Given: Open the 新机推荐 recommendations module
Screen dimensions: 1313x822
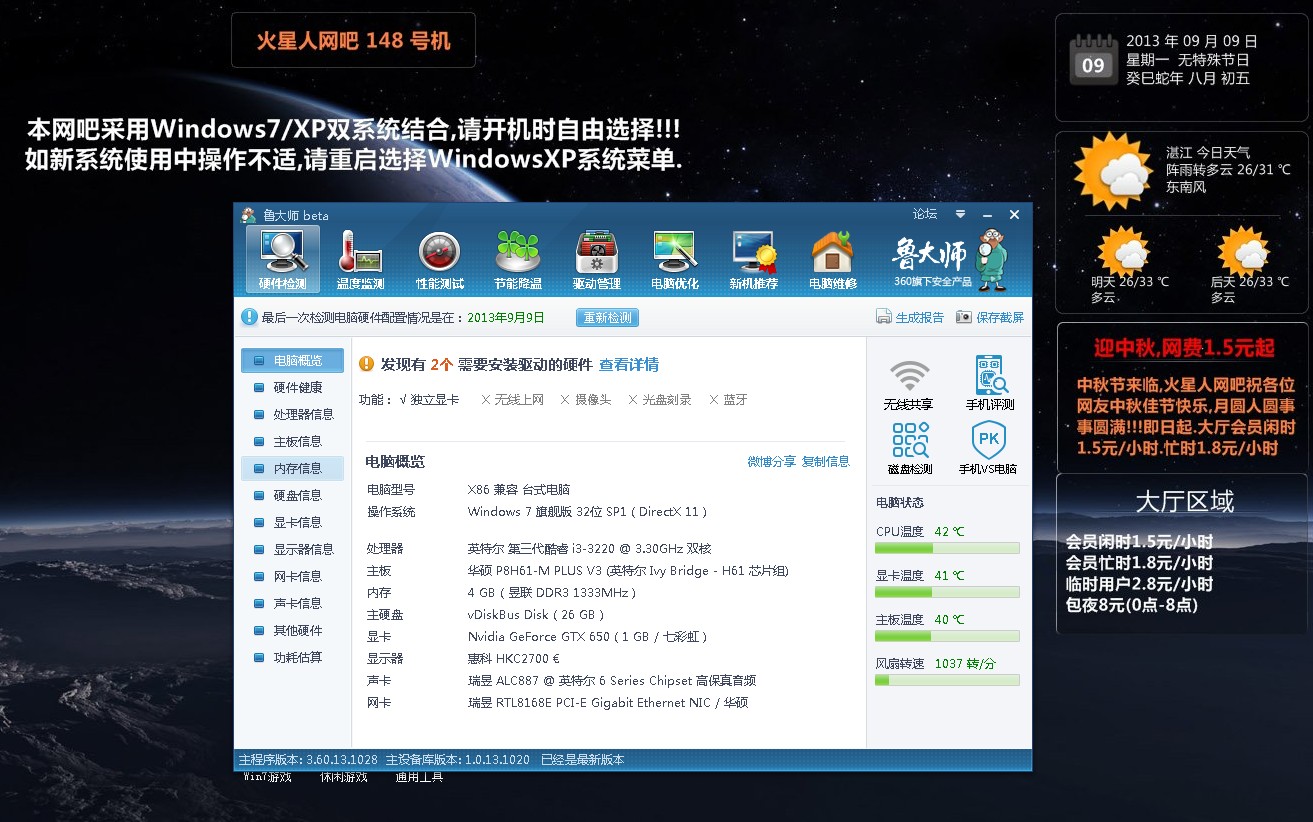Looking at the screenshot, I should [754, 259].
